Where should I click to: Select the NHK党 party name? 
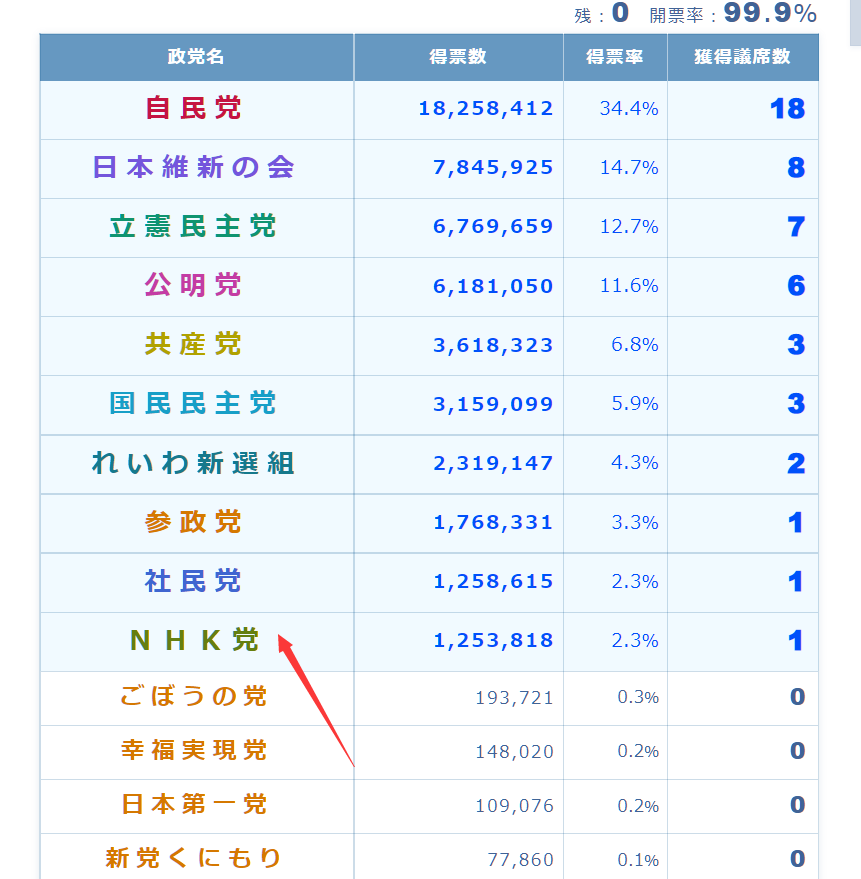(x=195, y=640)
